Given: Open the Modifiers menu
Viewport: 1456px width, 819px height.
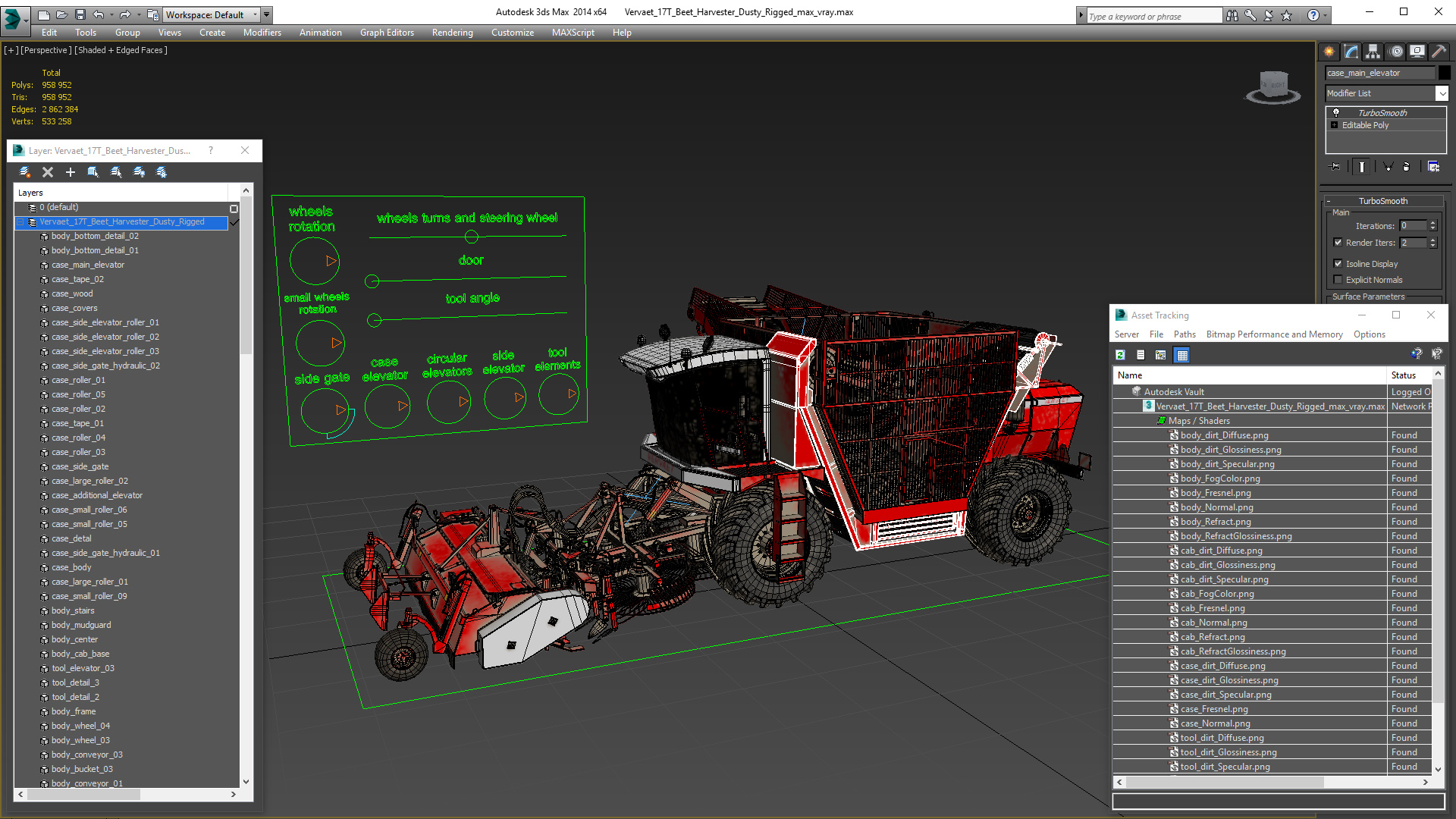Looking at the screenshot, I should click(262, 33).
